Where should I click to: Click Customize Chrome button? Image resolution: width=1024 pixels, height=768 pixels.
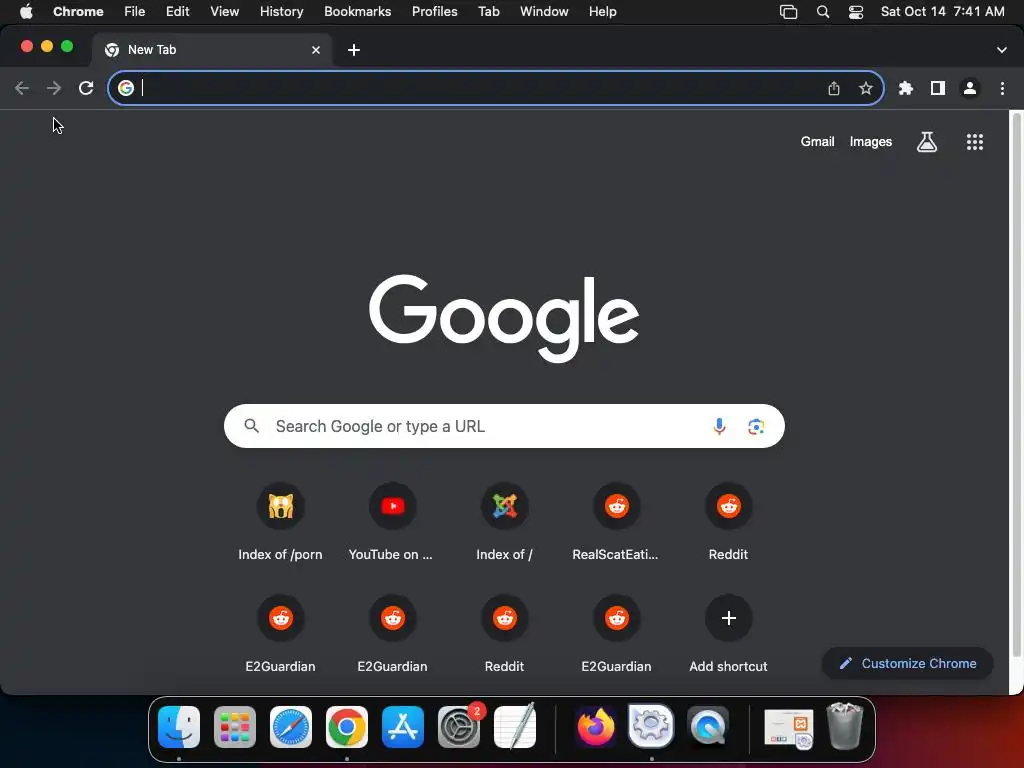(x=908, y=664)
